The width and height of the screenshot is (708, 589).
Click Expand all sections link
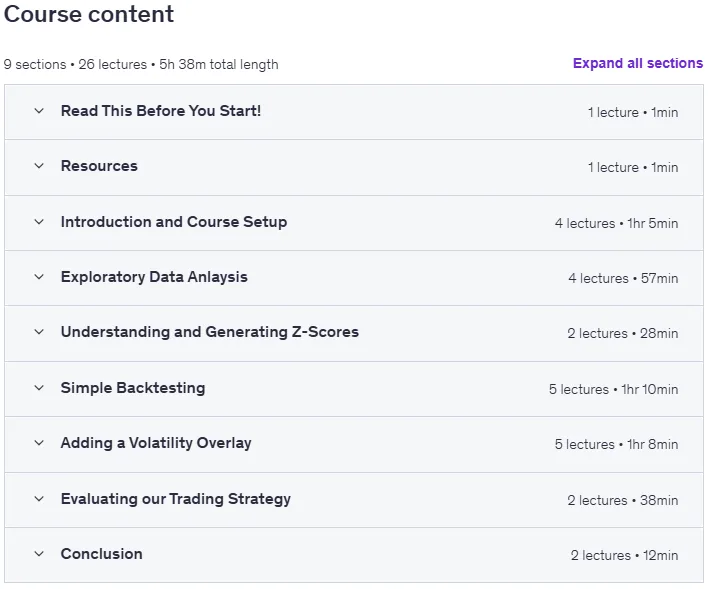click(638, 63)
